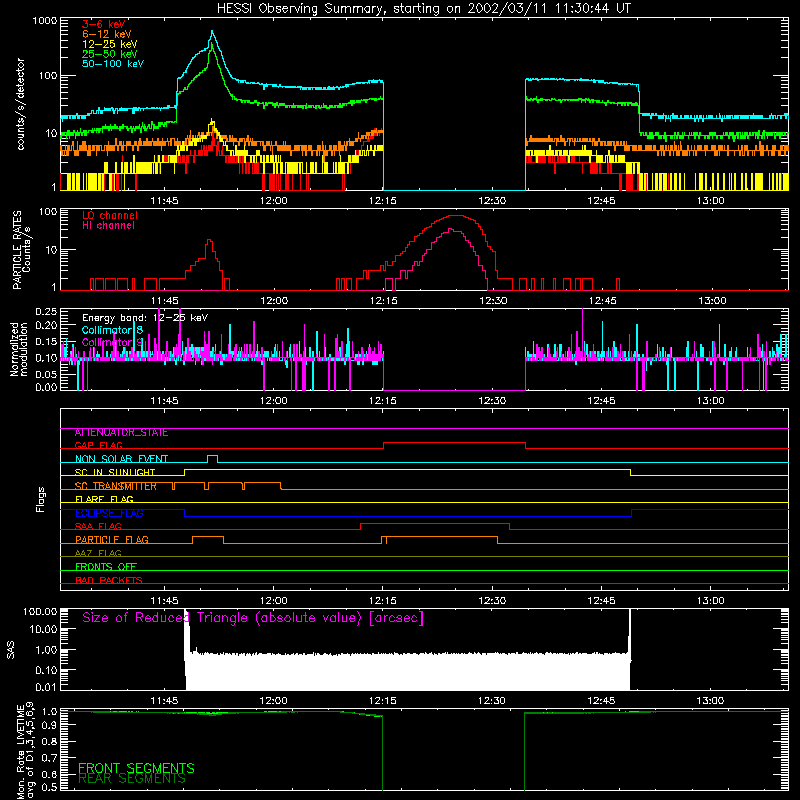Click the 'Normalized modulation' axis label
The image size is (800, 800).
[x=18, y=349]
